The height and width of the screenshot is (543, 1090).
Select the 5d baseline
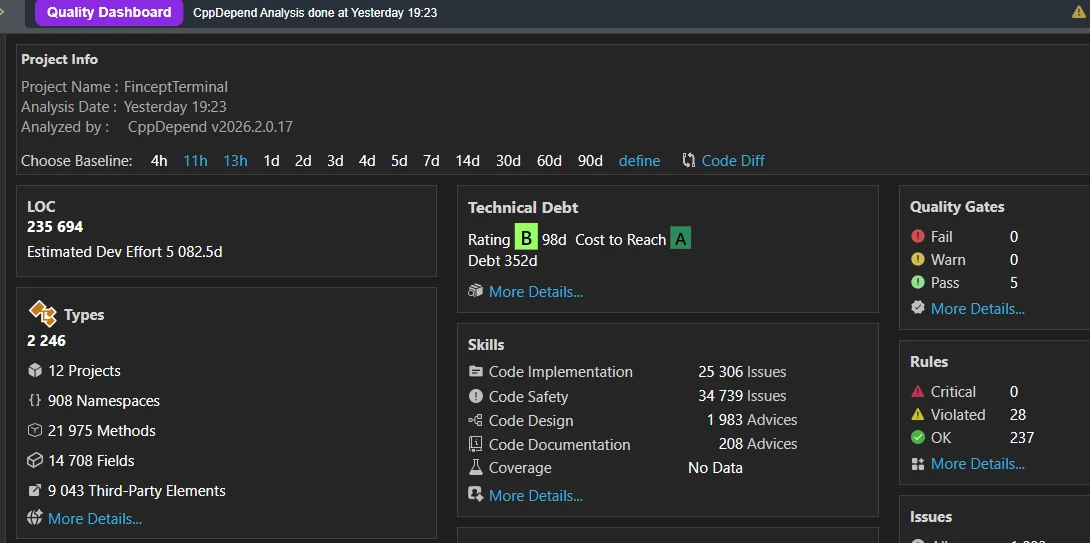pos(399,161)
